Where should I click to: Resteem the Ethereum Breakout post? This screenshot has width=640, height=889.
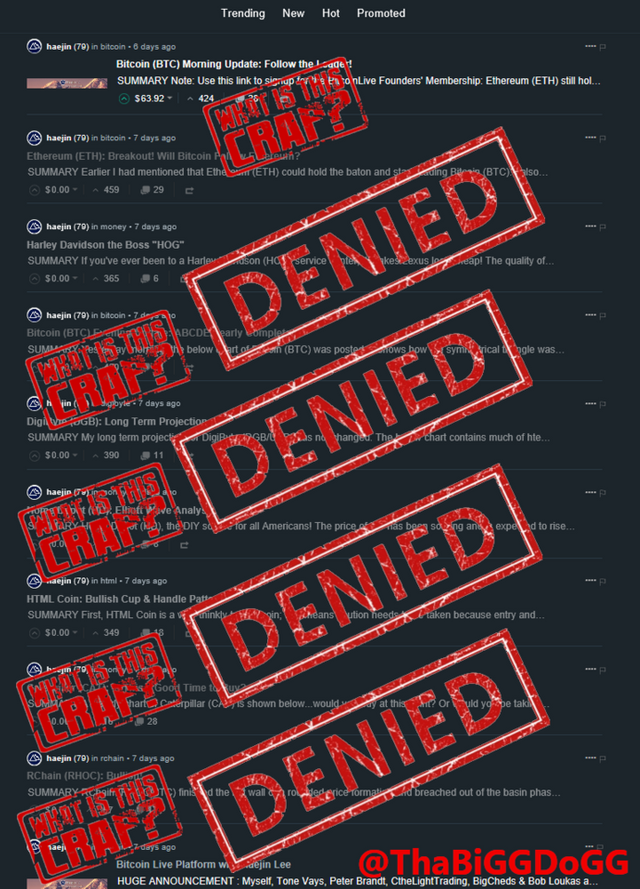pos(189,190)
